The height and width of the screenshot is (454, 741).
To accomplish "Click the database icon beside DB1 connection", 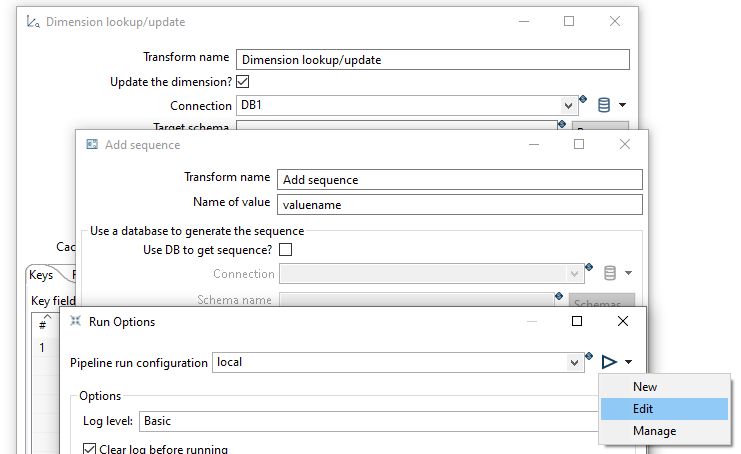I will coord(603,105).
